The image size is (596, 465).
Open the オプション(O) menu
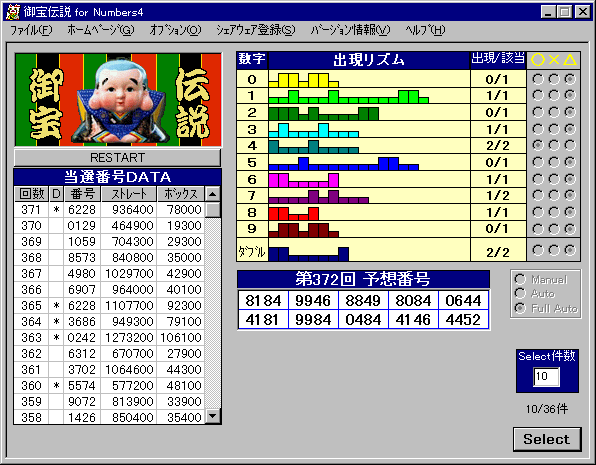(x=175, y=30)
